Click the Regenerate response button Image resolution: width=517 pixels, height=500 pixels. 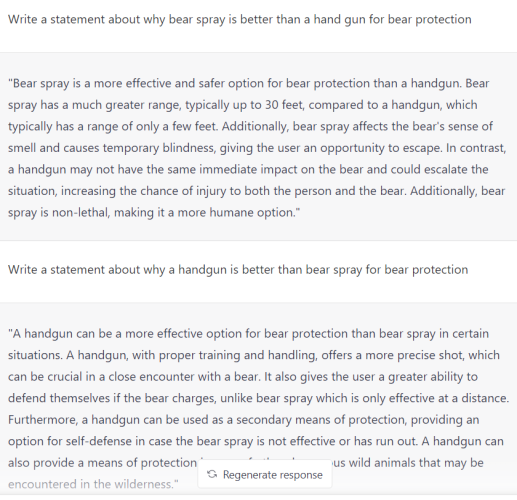[265, 474]
